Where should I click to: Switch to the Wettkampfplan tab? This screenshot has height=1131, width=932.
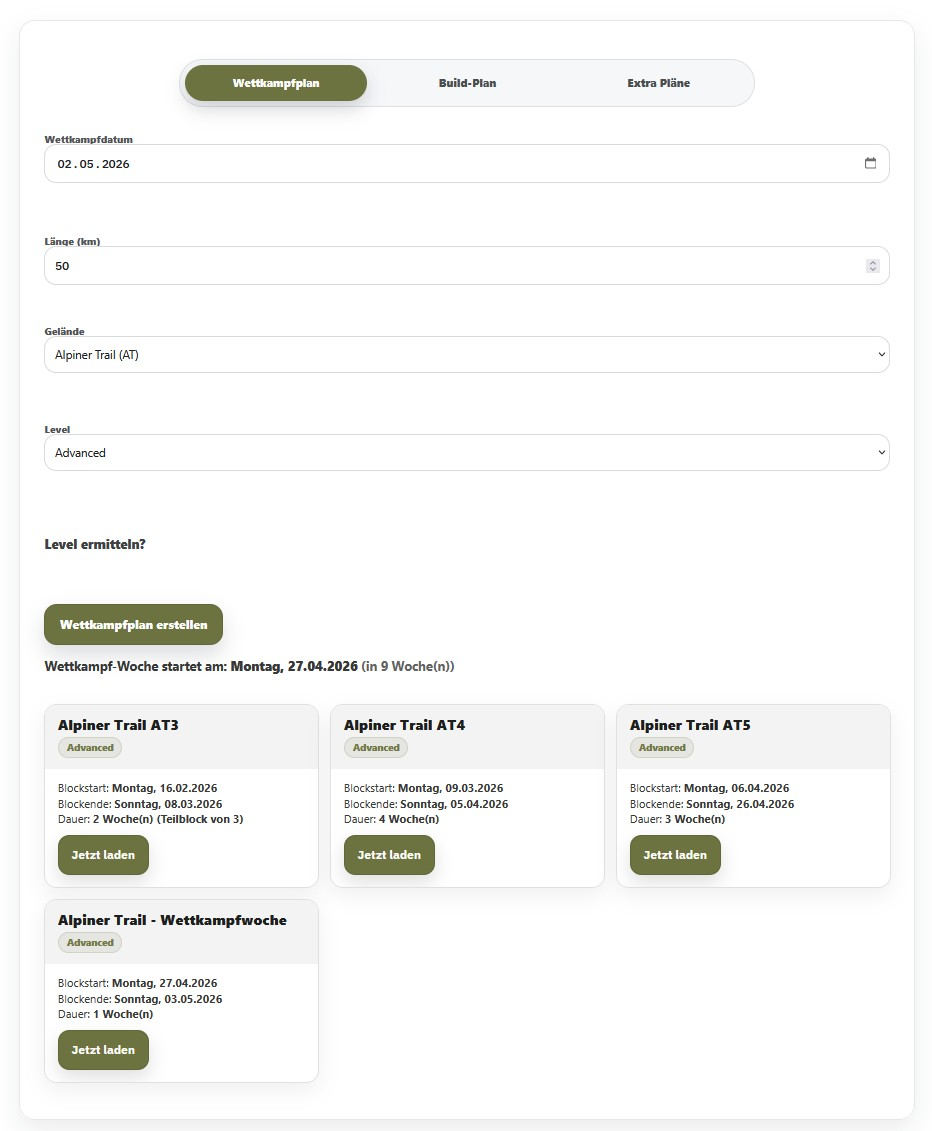[276, 83]
